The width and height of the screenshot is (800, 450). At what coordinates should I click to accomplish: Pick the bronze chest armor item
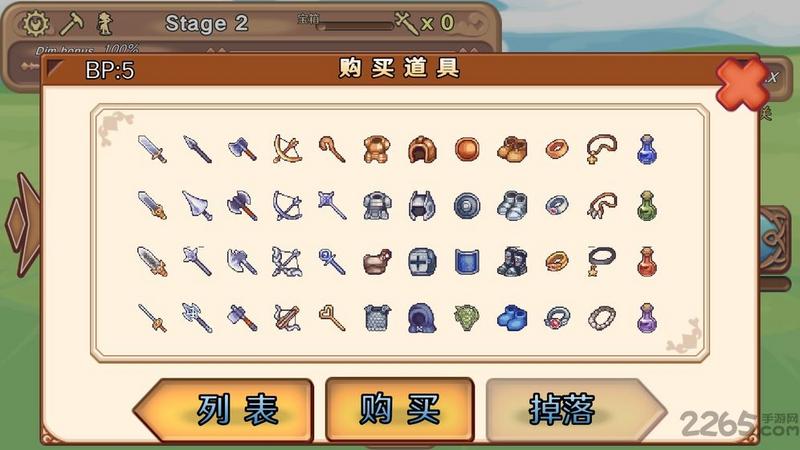coord(377,149)
